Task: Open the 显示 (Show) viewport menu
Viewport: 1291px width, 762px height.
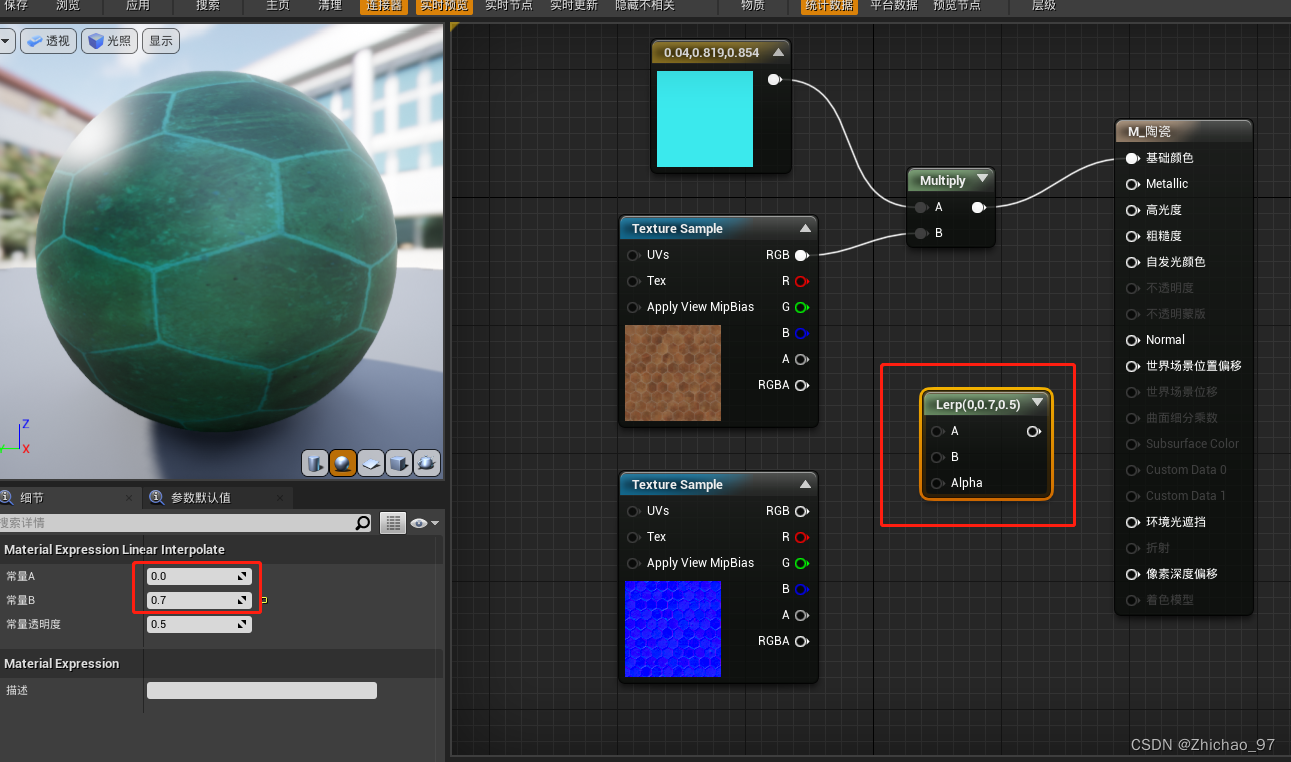Action: tap(160, 41)
